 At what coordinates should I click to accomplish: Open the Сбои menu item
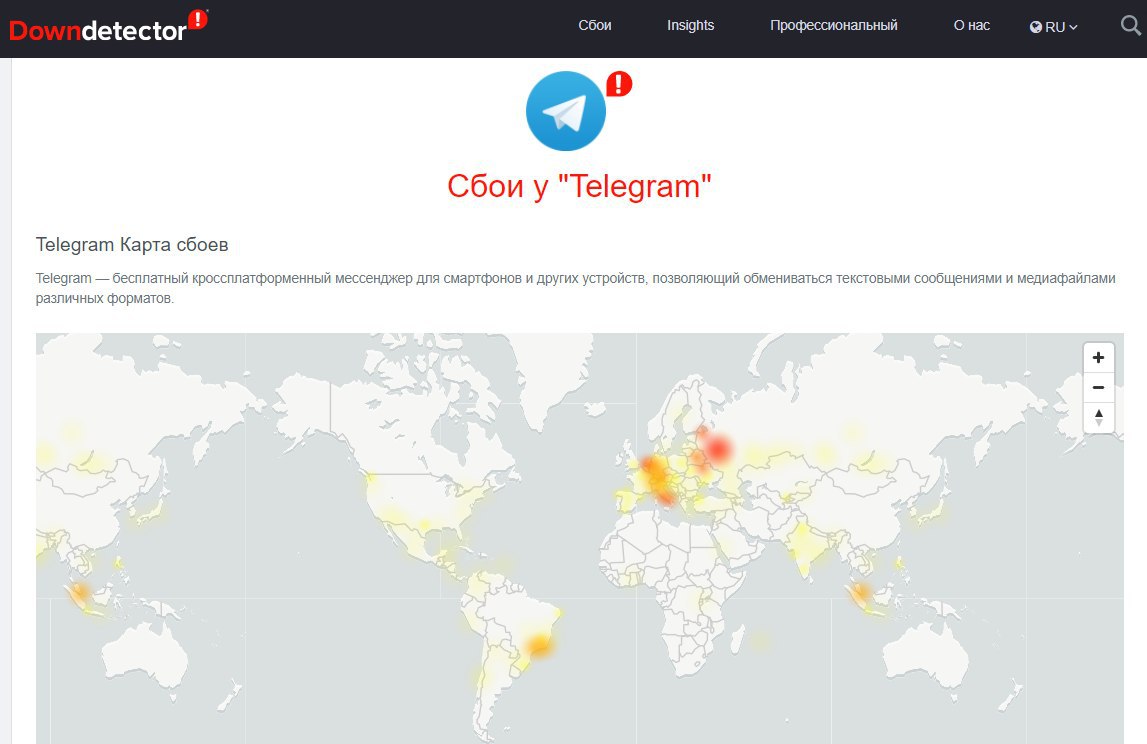pos(595,26)
